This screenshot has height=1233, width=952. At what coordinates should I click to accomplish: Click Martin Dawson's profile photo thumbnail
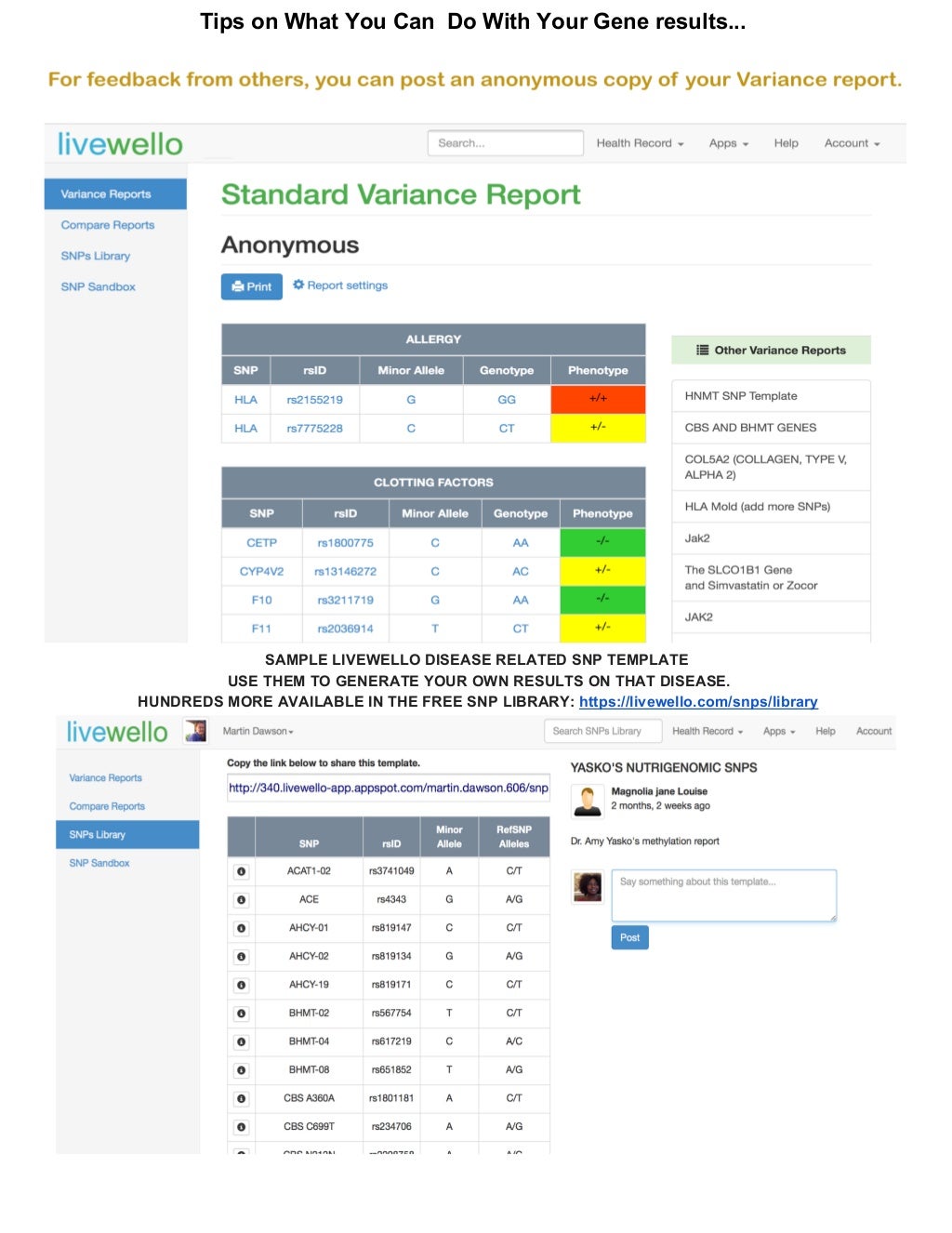pyautogui.click(x=195, y=731)
